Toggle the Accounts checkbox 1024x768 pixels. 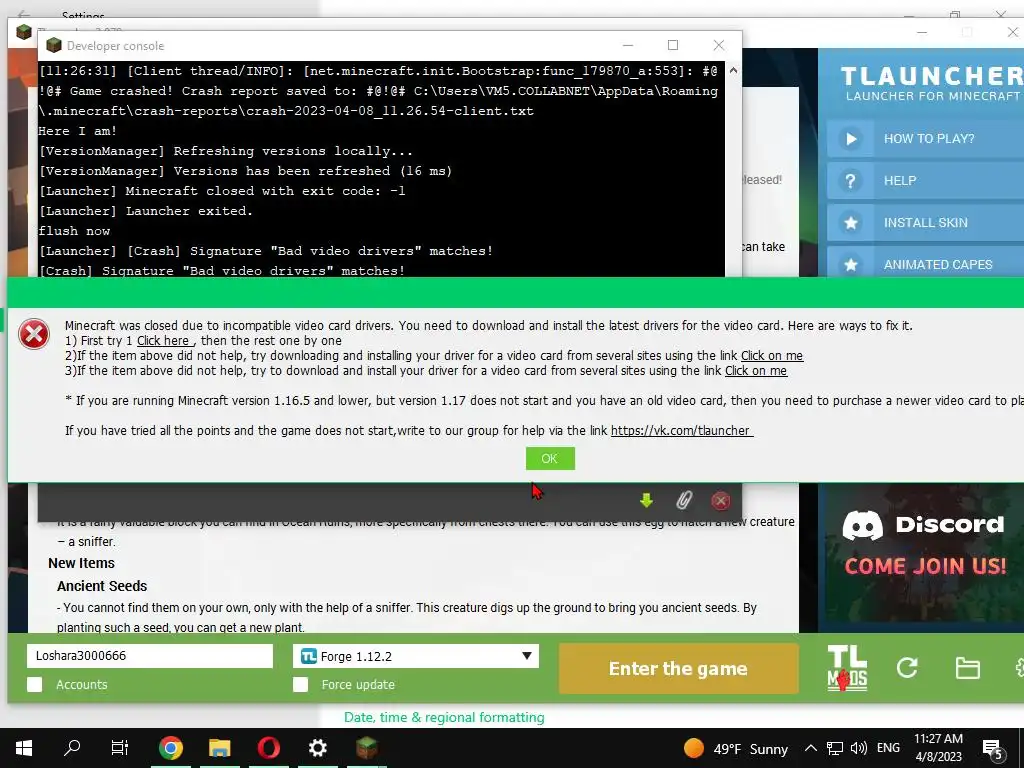pos(35,684)
